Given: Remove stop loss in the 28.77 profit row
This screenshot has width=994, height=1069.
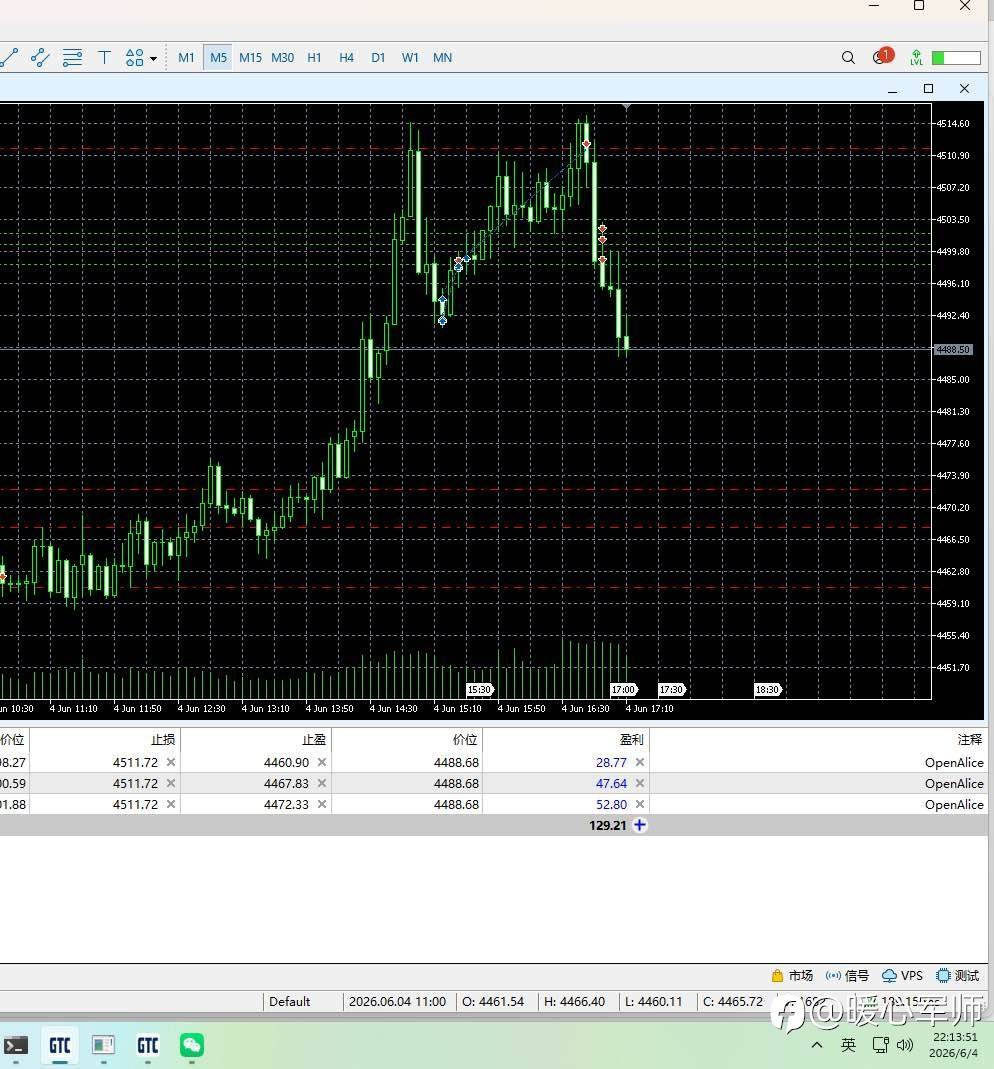Looking at the screenshot, I should (x=171, y=762).
